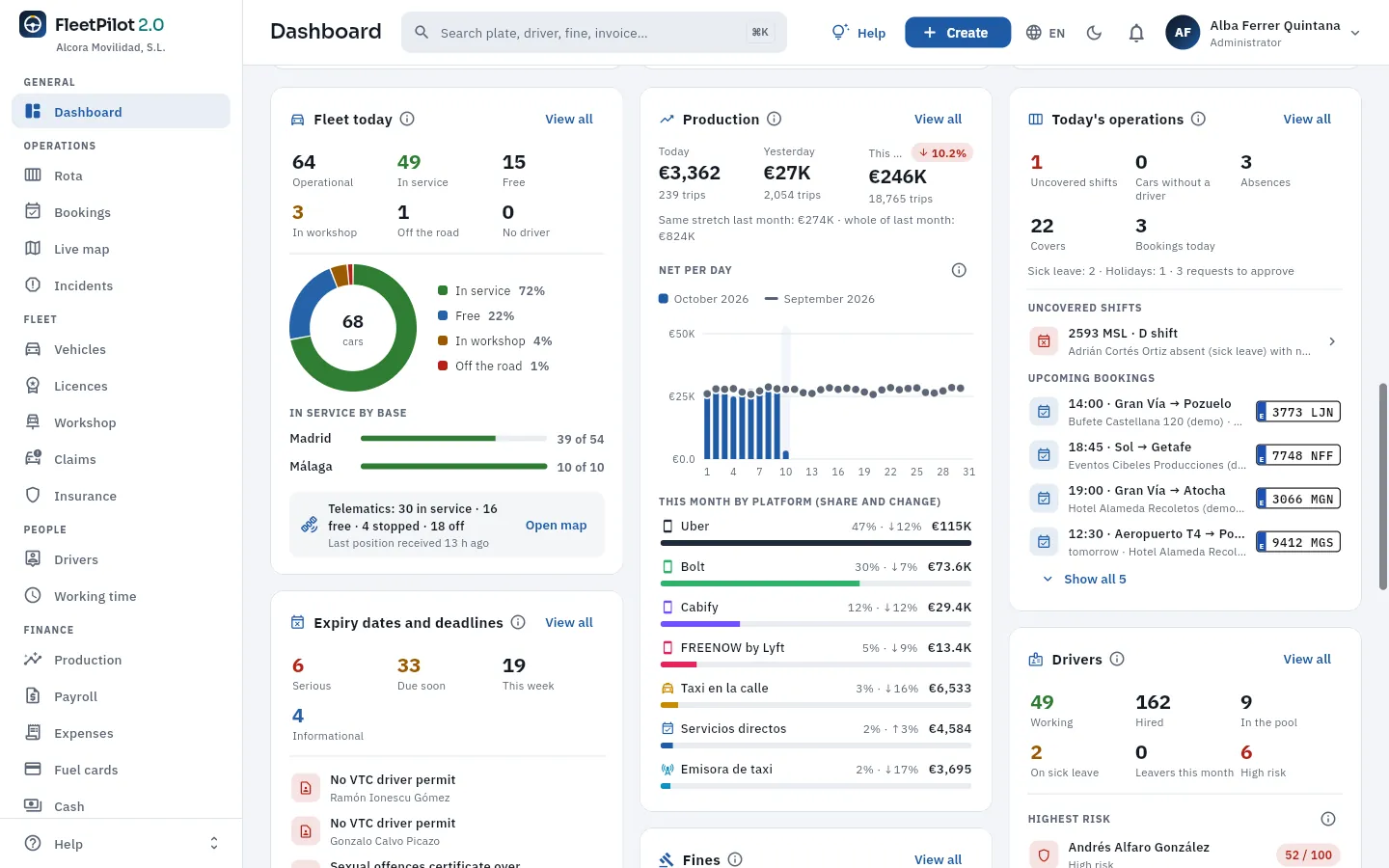Open the 14:00 Gran Vía booking icon

(1044, 412)
